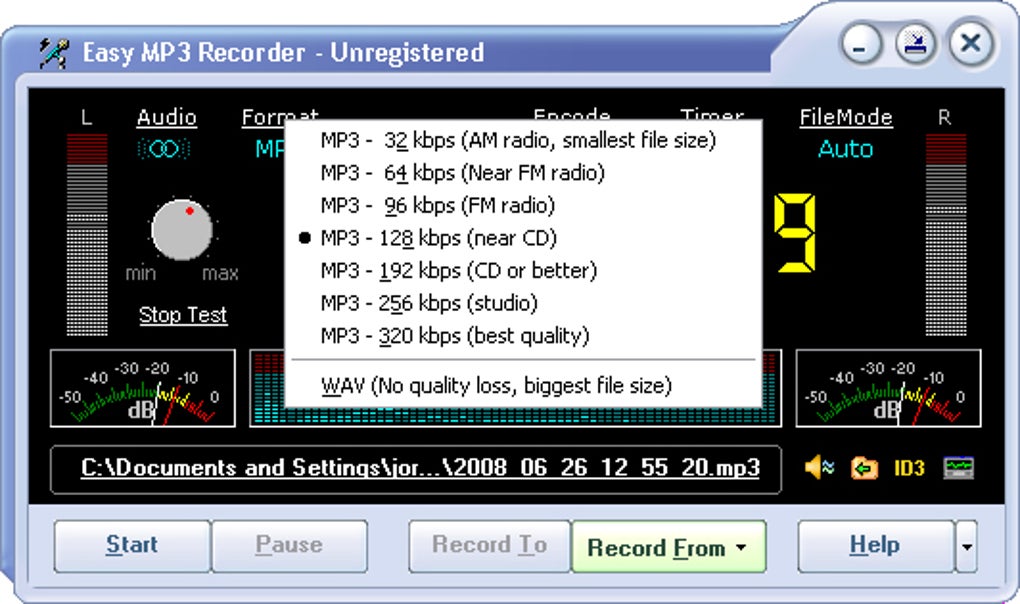Minimize the Easy MP3 Recorder window
Viewport: 1020px width, 604px height.
click(861, 44)
